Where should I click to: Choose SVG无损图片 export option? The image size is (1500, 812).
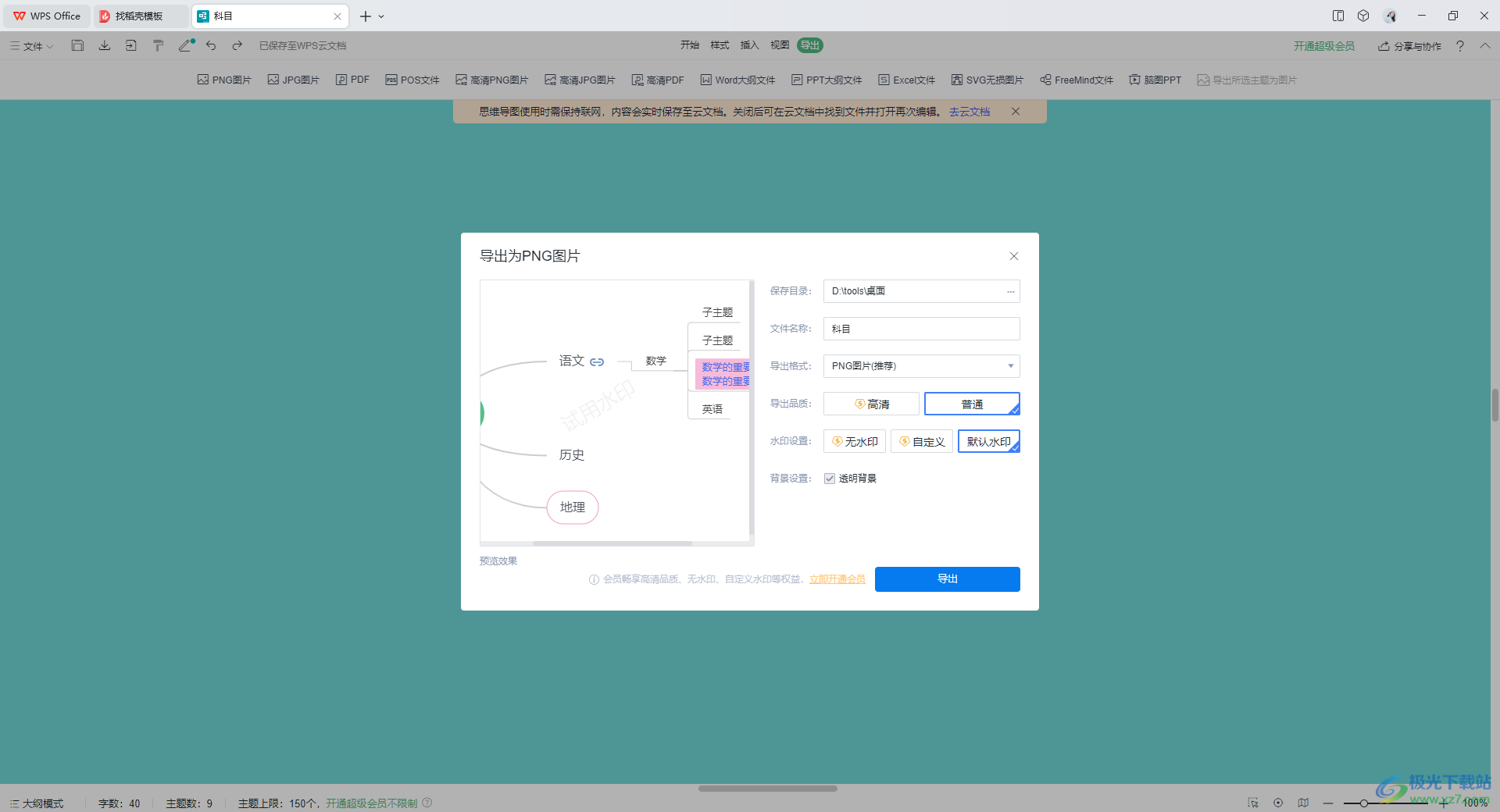coord(987,80)
